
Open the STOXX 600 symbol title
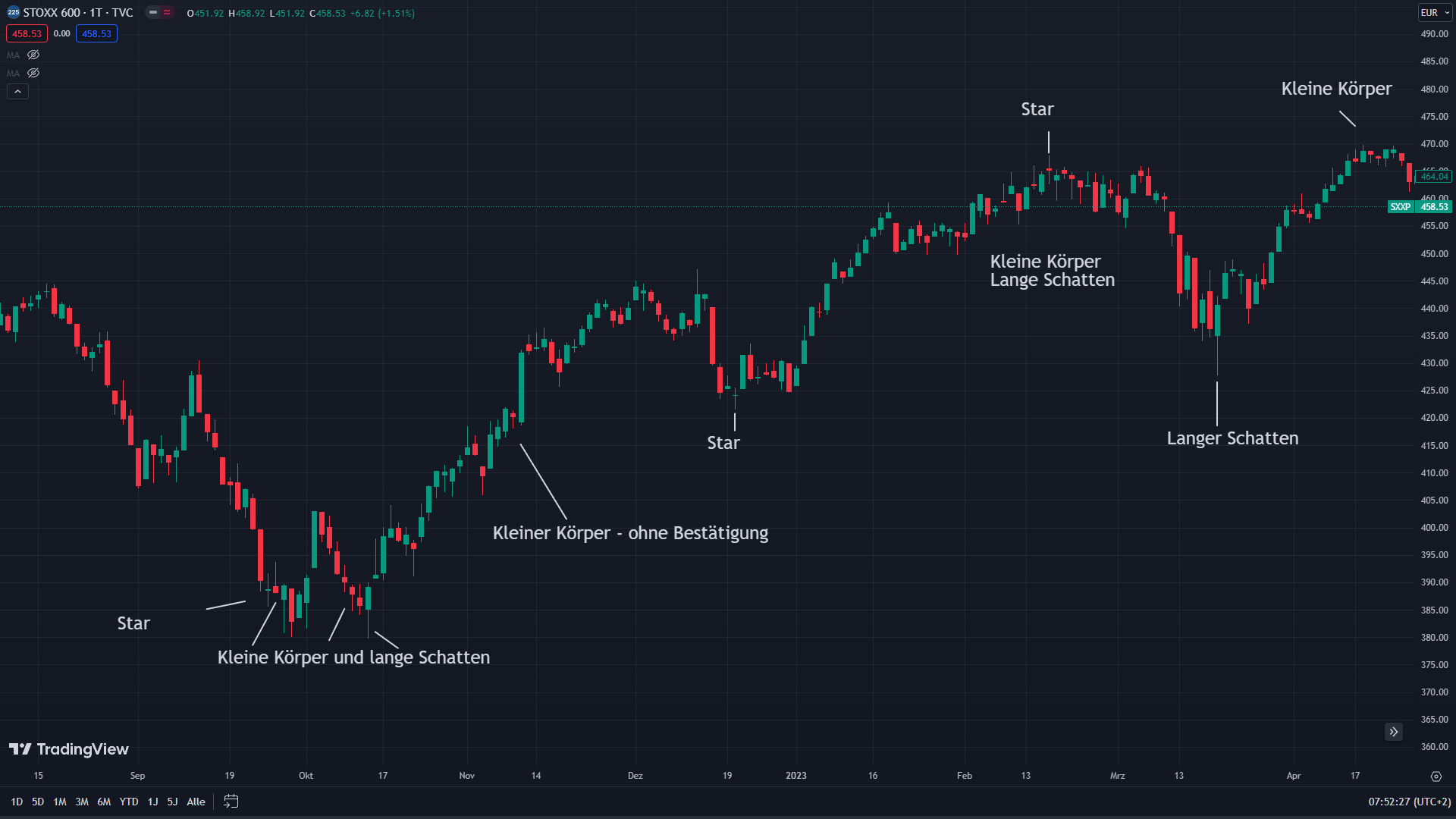(x=78, y=13)
